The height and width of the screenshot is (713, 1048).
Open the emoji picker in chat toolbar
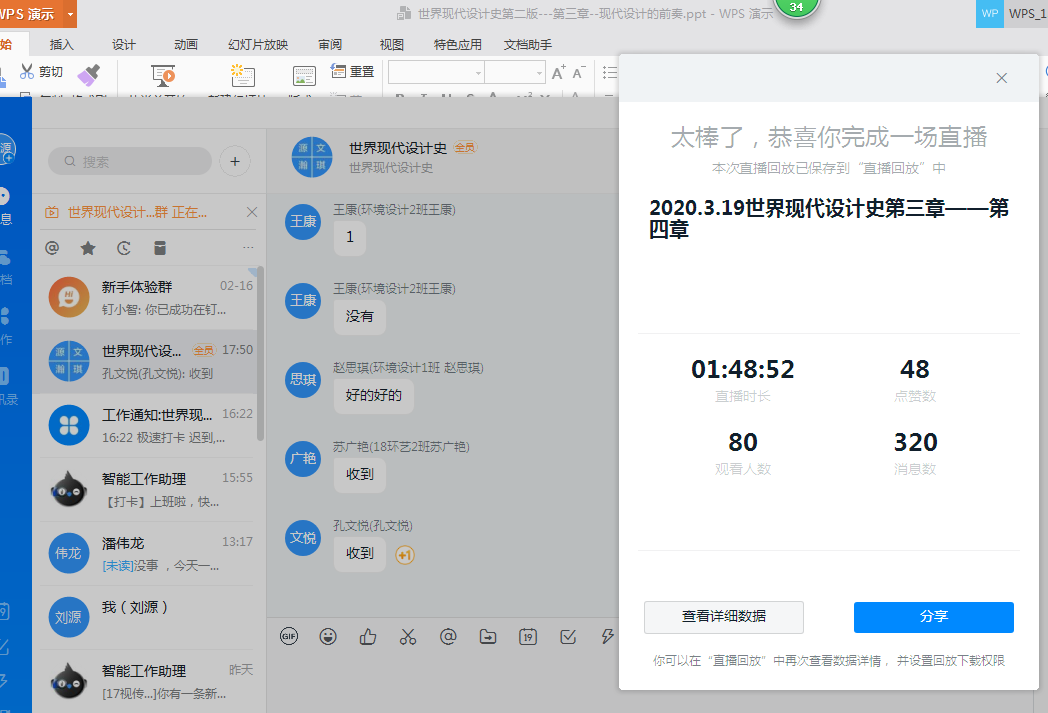point(328,636)
